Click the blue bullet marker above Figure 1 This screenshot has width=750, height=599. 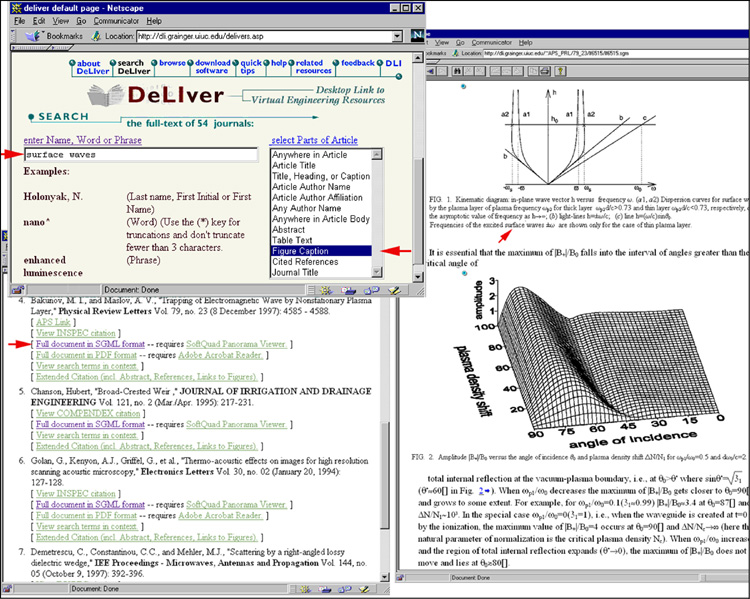463,87
